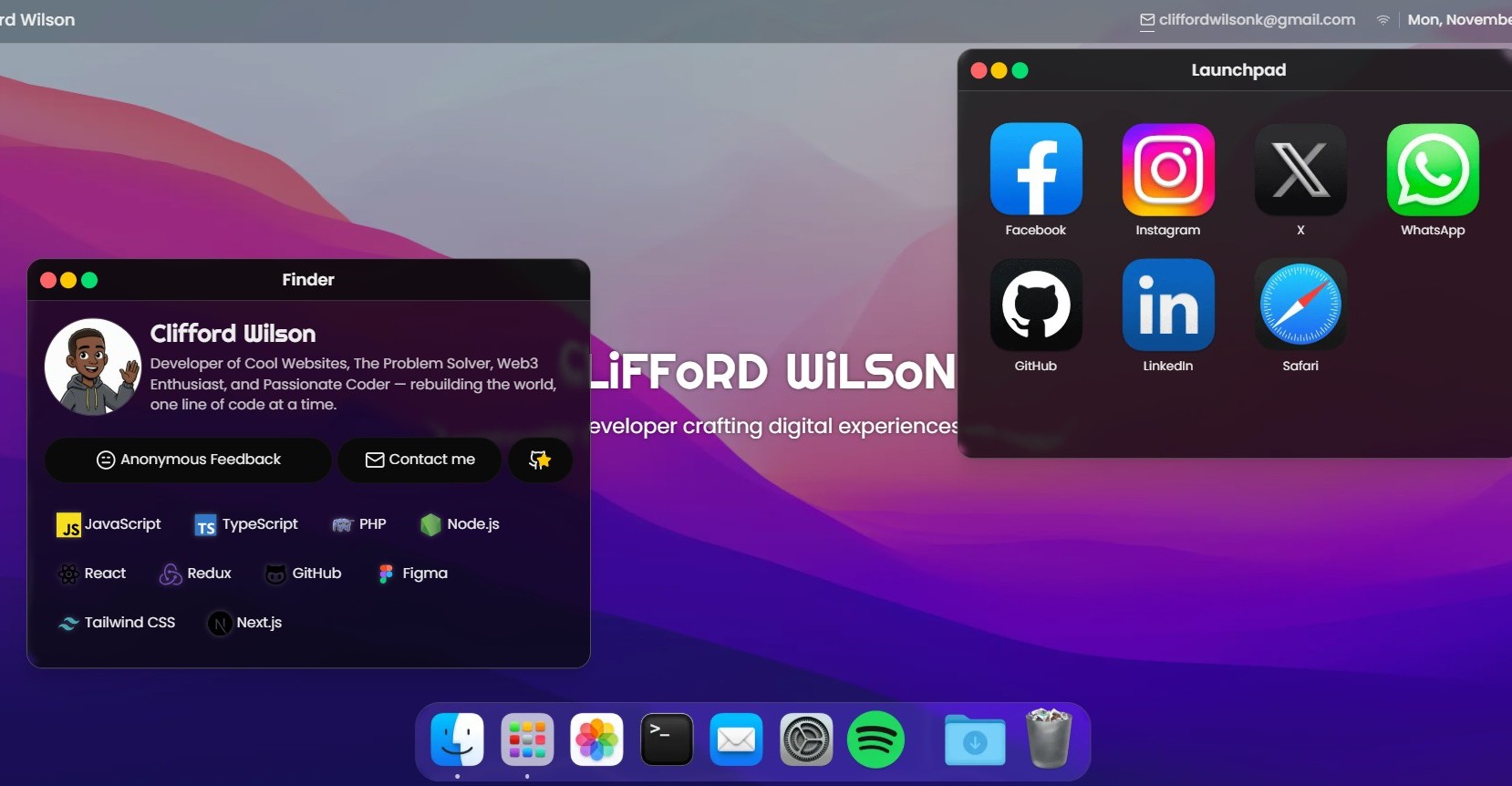Open the Mail app in the dock

click(736, 739)
